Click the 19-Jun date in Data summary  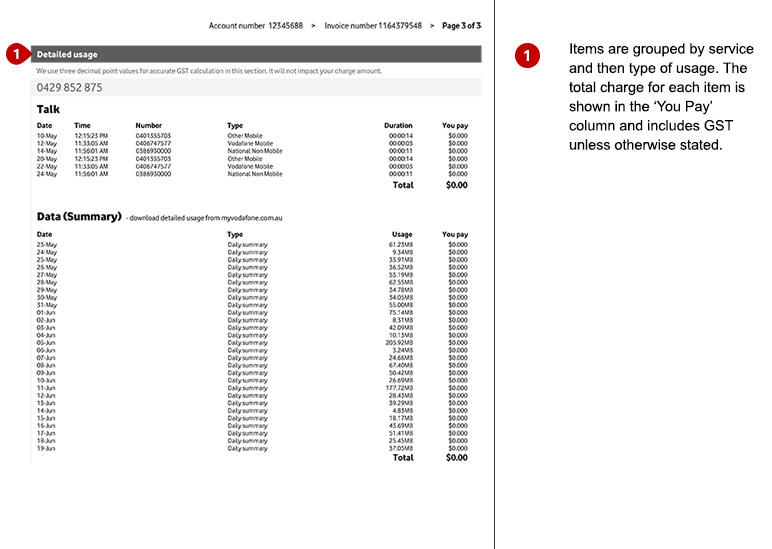click(x=46, y=449)
